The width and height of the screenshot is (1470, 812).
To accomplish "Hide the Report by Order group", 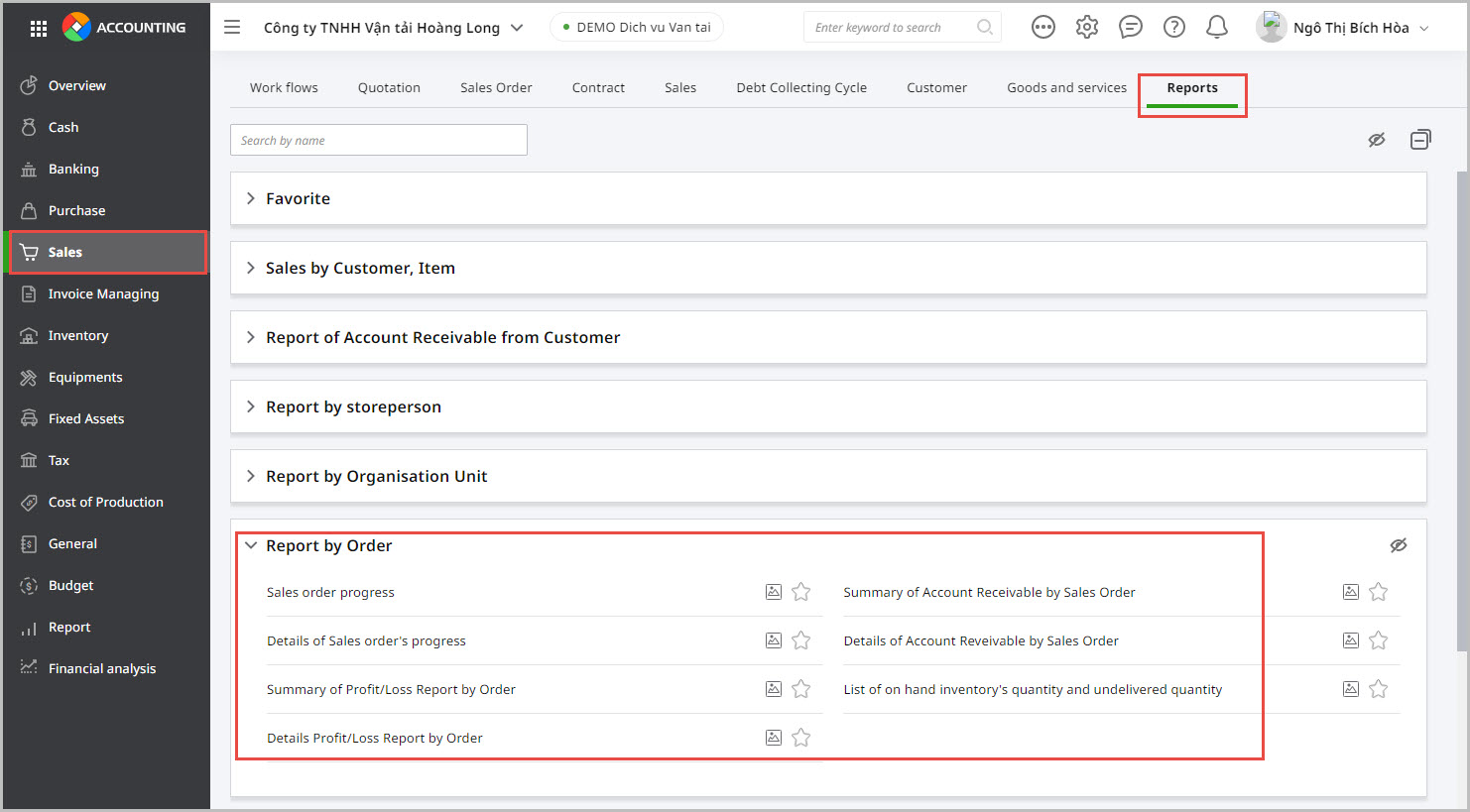I will [x=1399, y=545].
